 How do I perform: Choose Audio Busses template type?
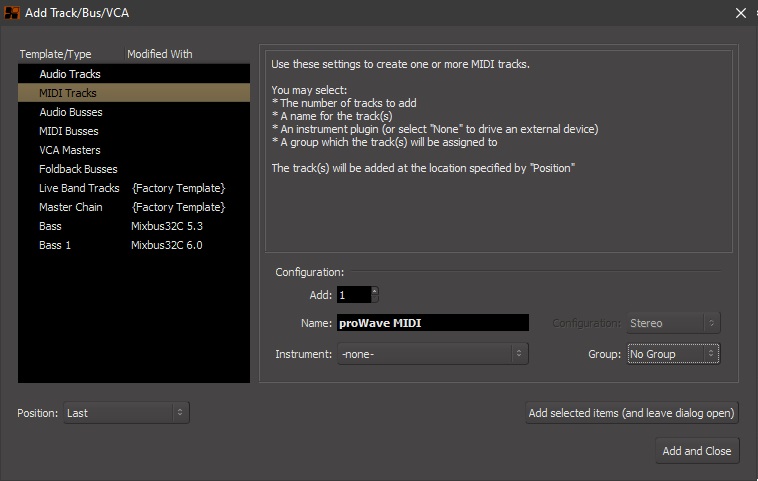pos(134,112)
